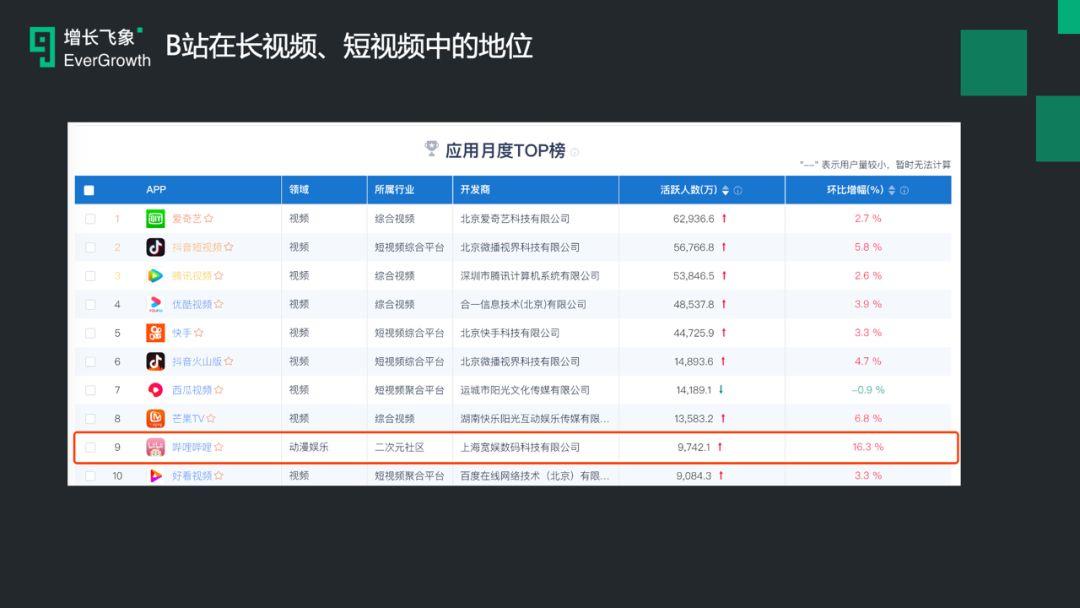
Task: Click the Douyin short video app icon
Action: coord(155,247)
